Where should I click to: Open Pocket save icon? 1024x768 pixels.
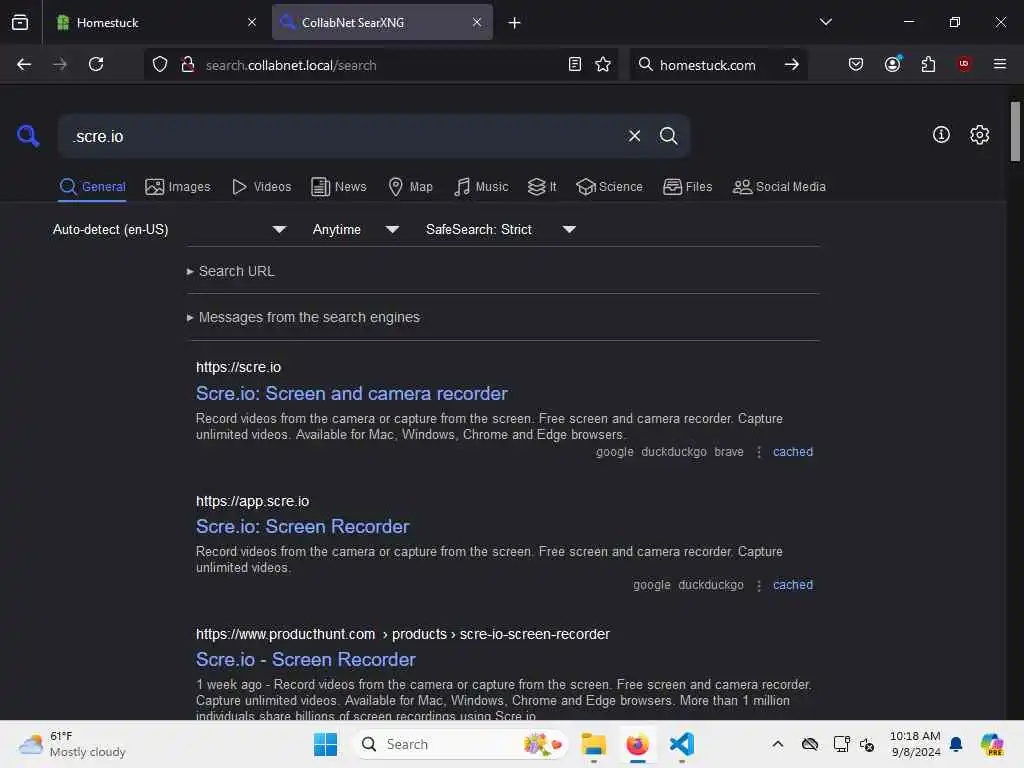(x=856, y=64)
